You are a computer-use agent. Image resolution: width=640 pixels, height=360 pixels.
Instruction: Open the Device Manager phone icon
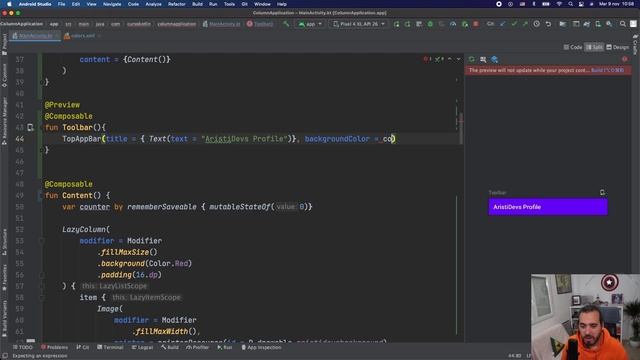[x=598, y=24]
